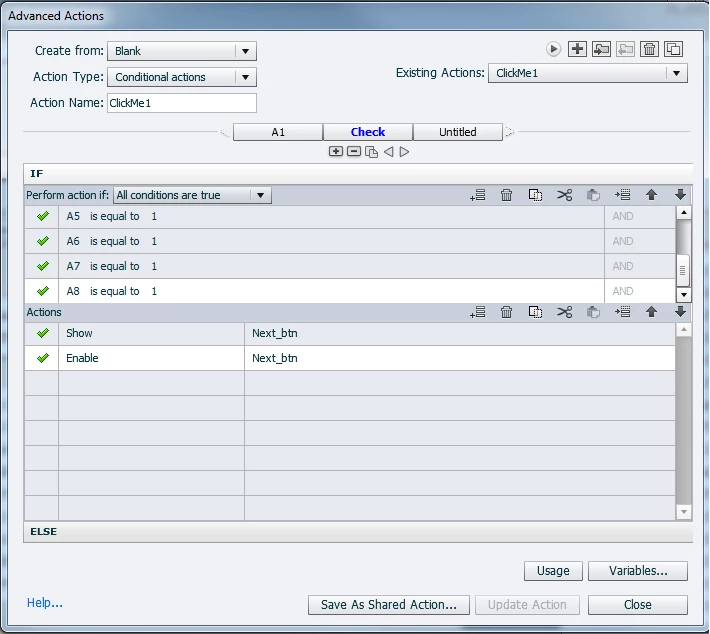Open the Variables dialog button
Viewport: 710px width, 634px height.
[638, 571]
